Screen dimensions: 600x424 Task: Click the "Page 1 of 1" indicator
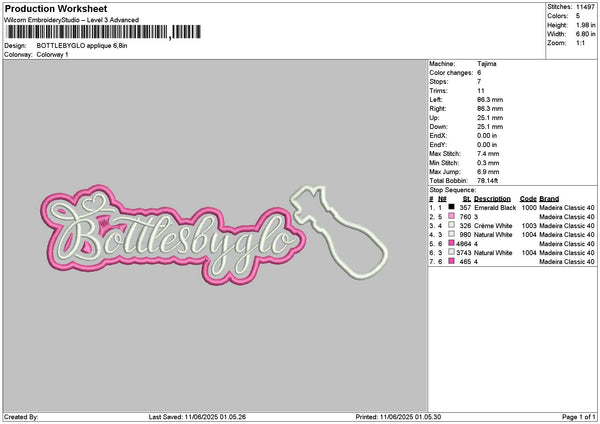tap(579, 417)
